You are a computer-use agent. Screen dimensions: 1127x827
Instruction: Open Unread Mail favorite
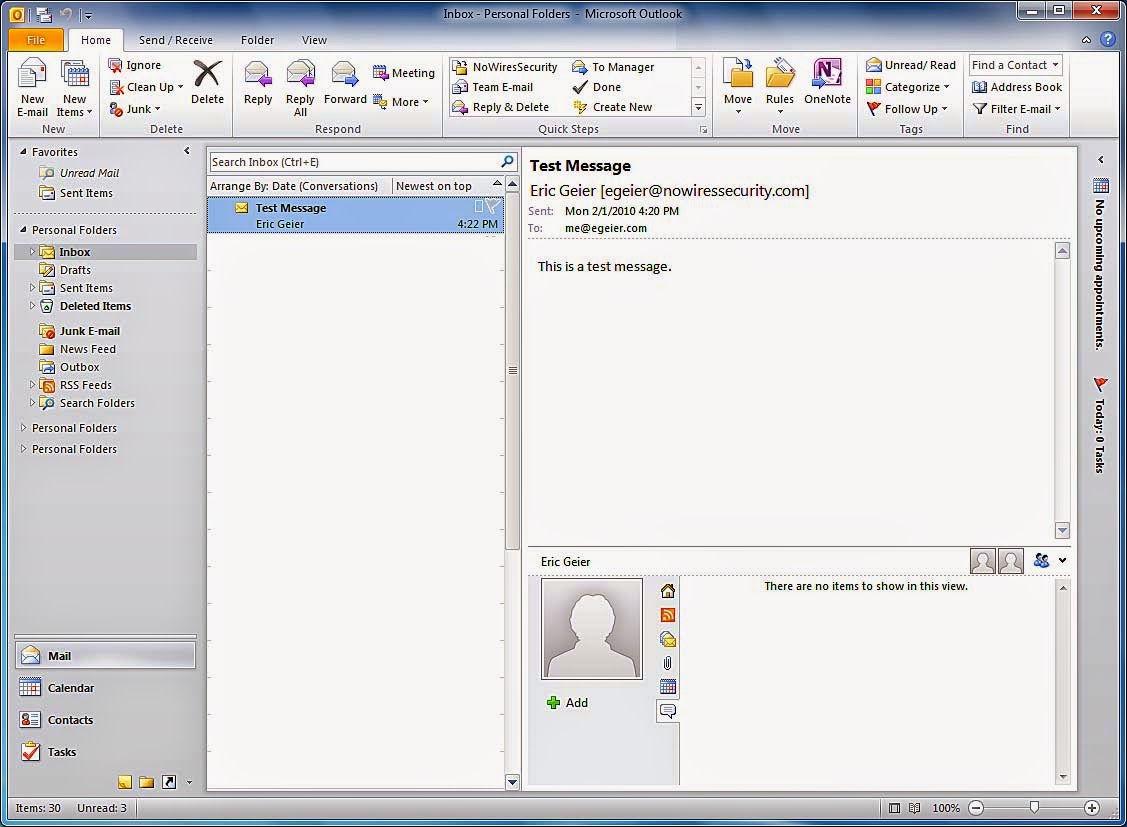pos(79,173)
